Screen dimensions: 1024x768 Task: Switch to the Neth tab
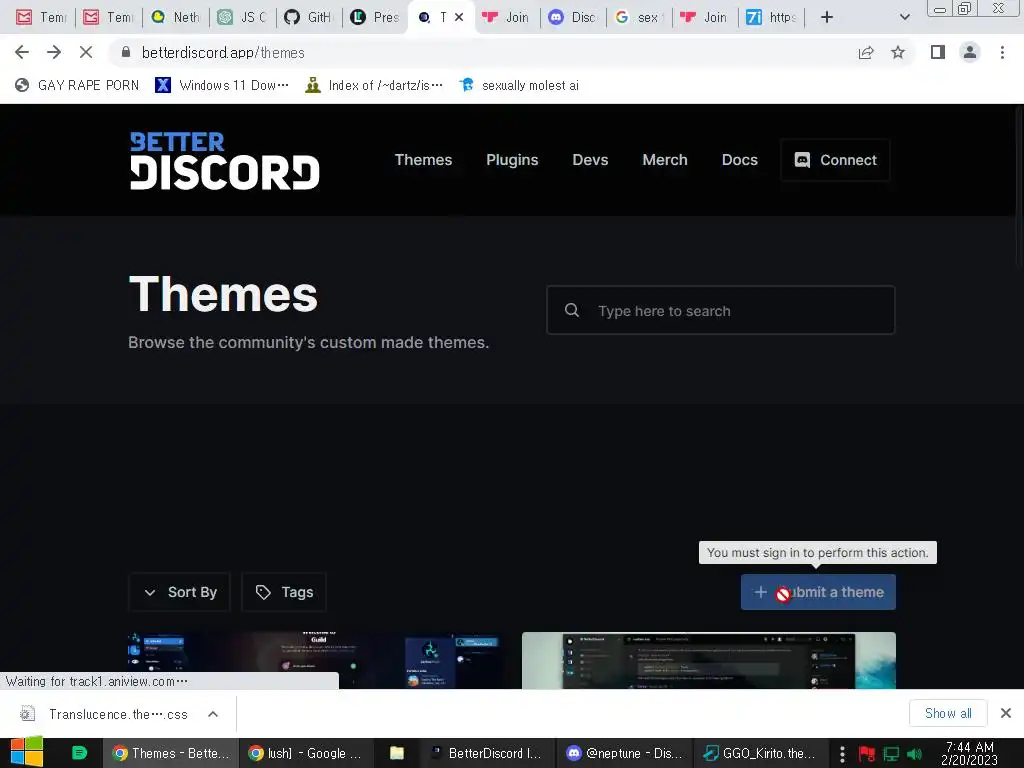coord(176,17)
